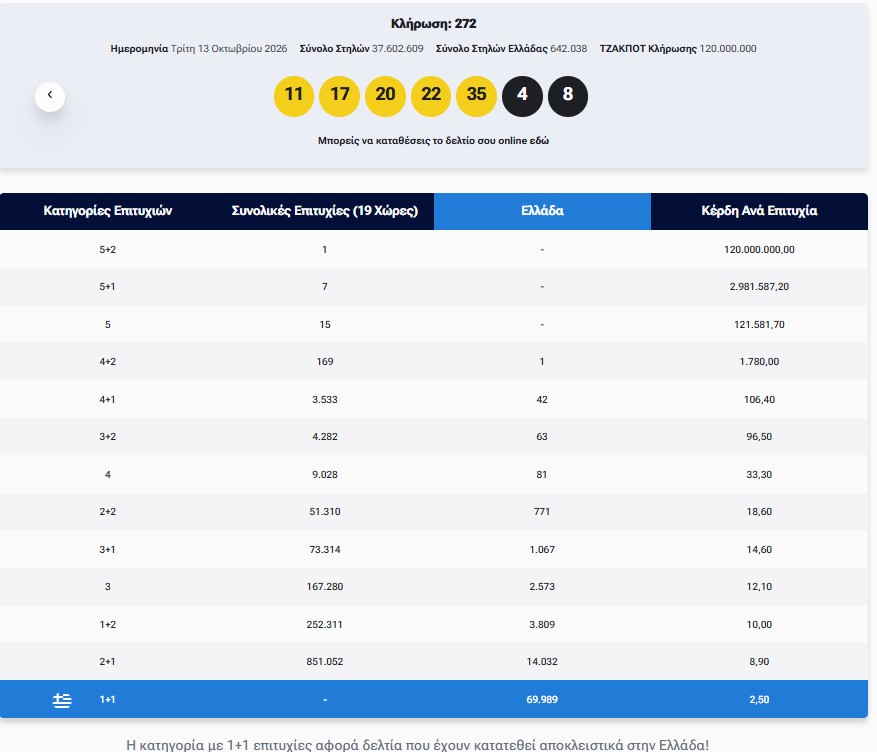The image size is (877, 752).
Task: Click prize amount 8,90
Action: pos(759,661)
